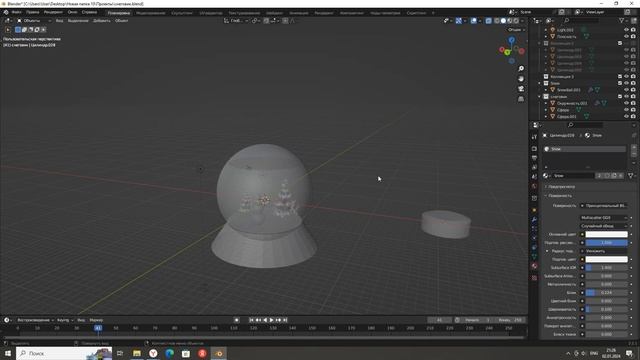This screenshot has height=360, width=640.
Task: Open the Render properties tab
Action: pyautogui.click(x=534, y=149)
